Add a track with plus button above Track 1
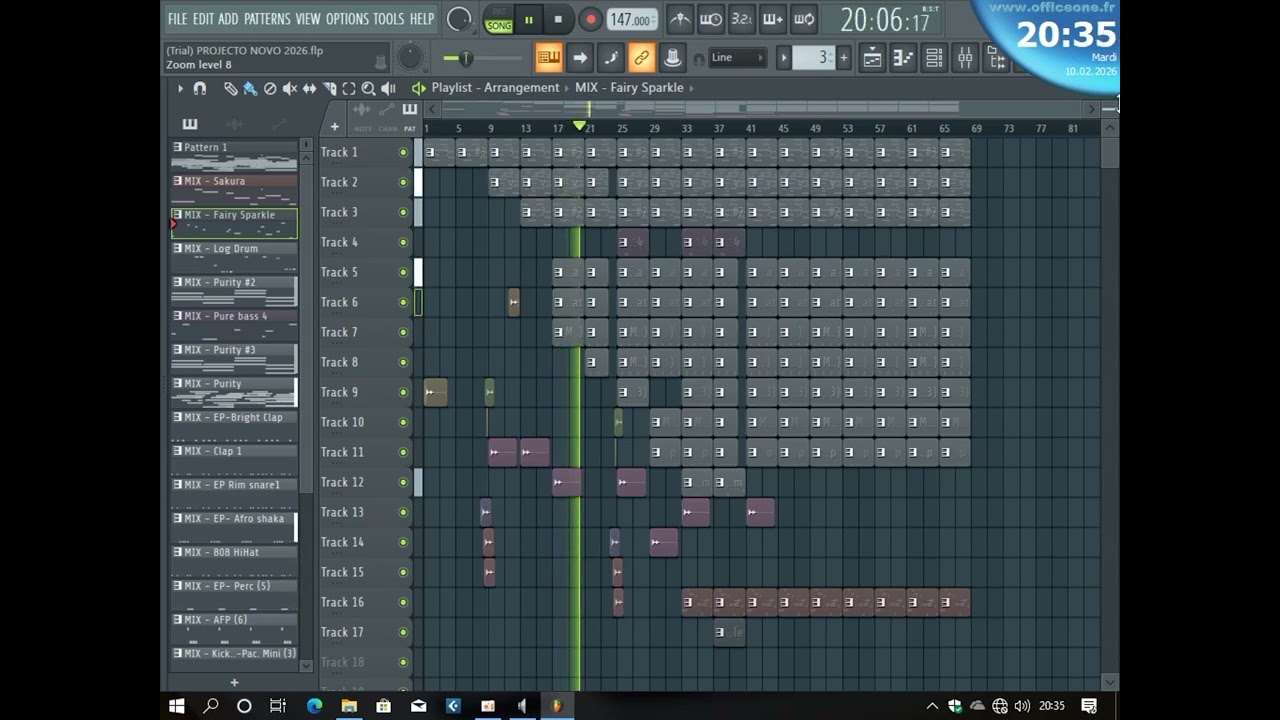 (x=334, y=127)
